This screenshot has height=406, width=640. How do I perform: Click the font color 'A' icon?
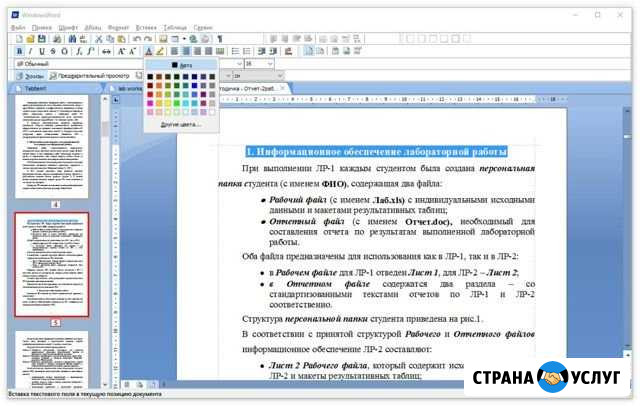click(149, 51)
